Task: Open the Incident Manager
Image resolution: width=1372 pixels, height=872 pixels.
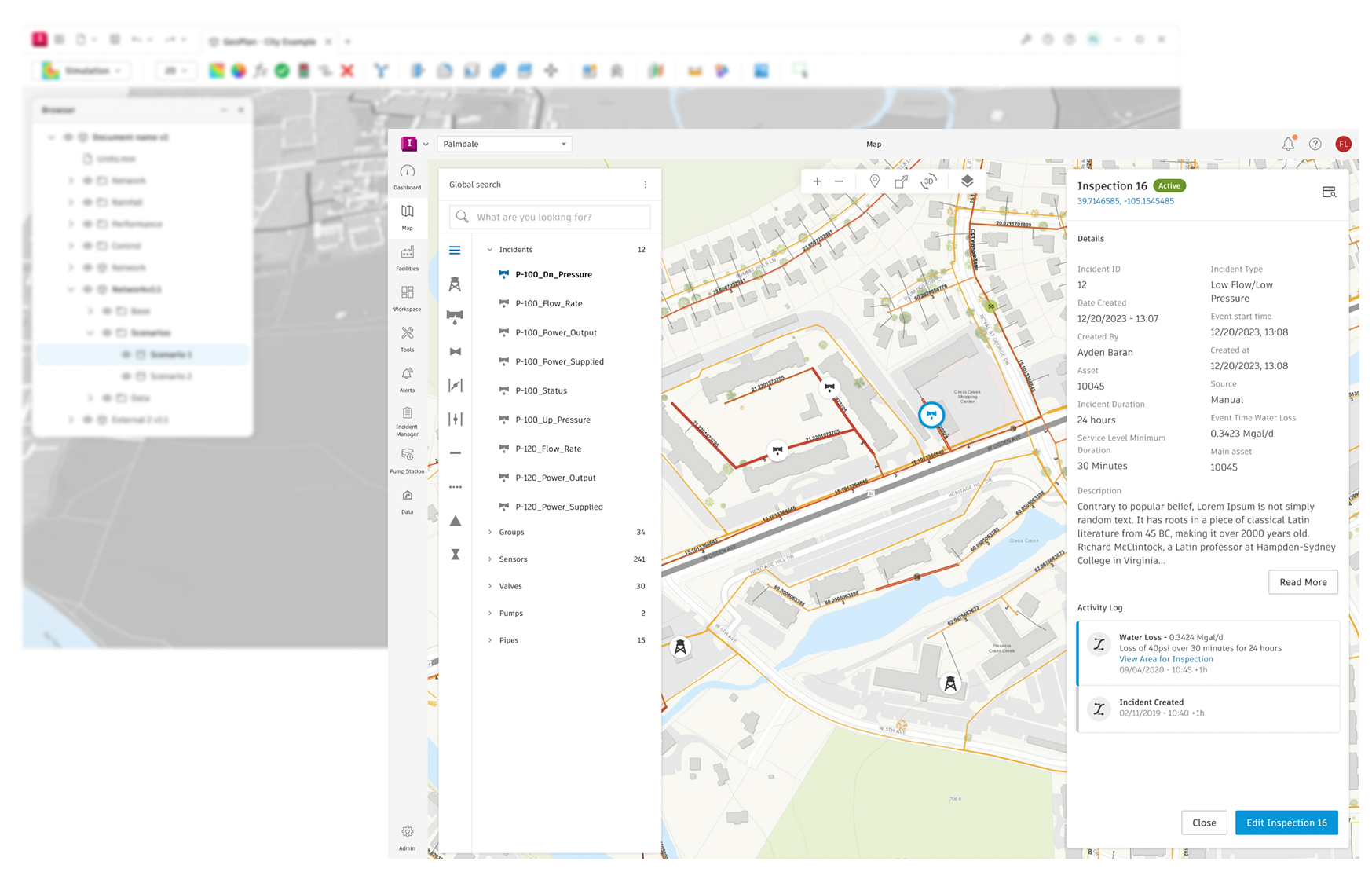Action: pos(407,421)
